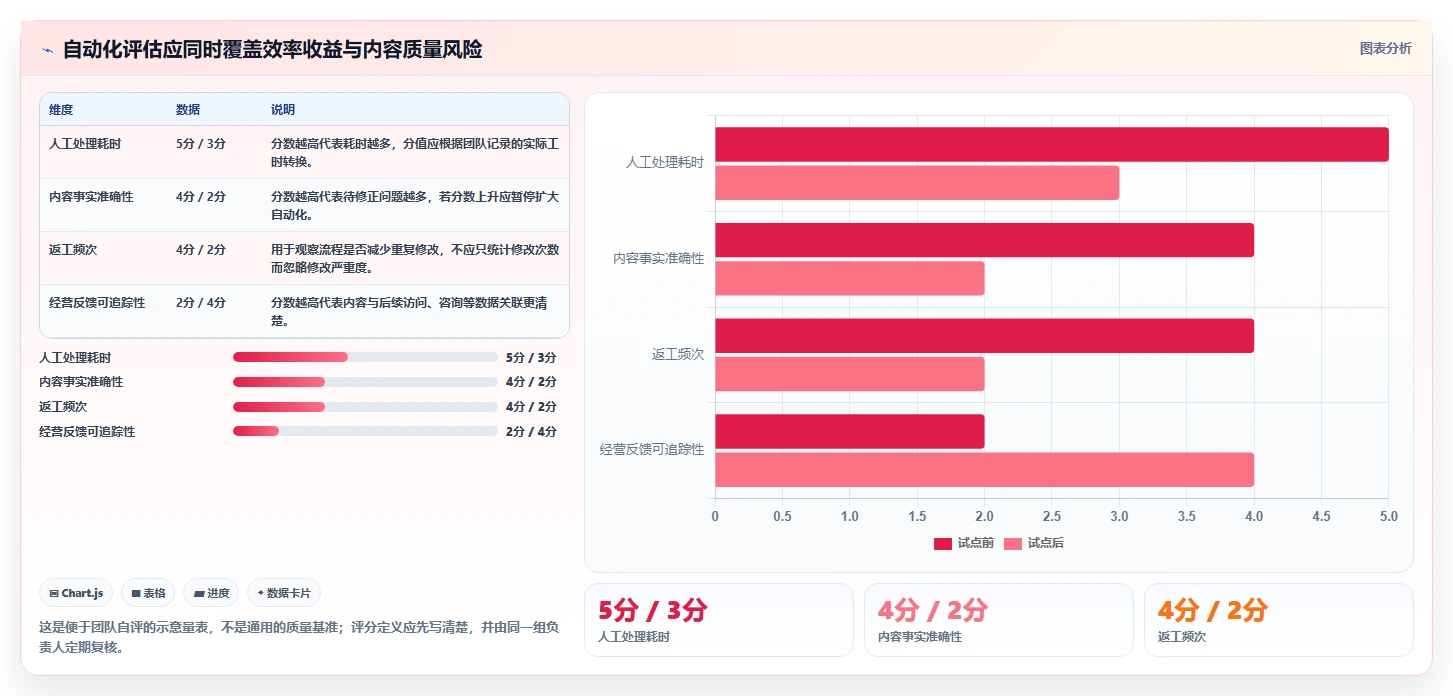Click the 进度 chip

pyautogui.click(x=211, y=593)
